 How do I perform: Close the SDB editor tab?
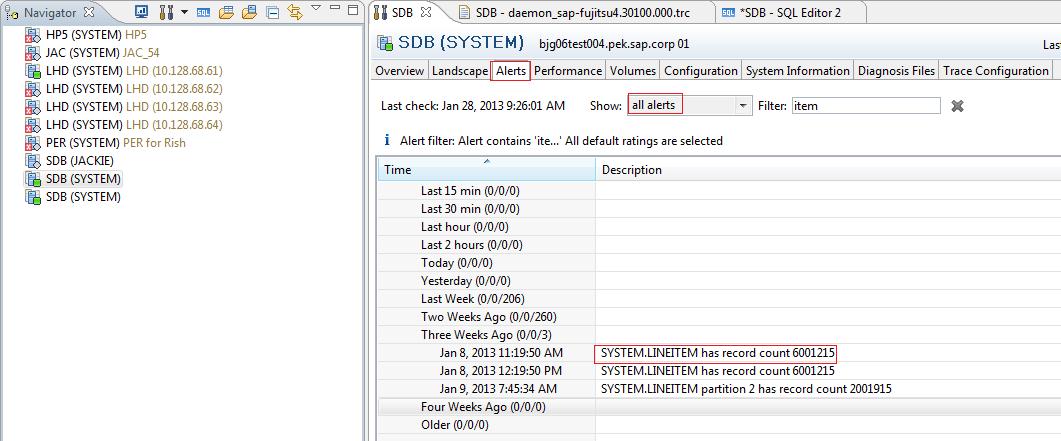click(x=426, y=12)
